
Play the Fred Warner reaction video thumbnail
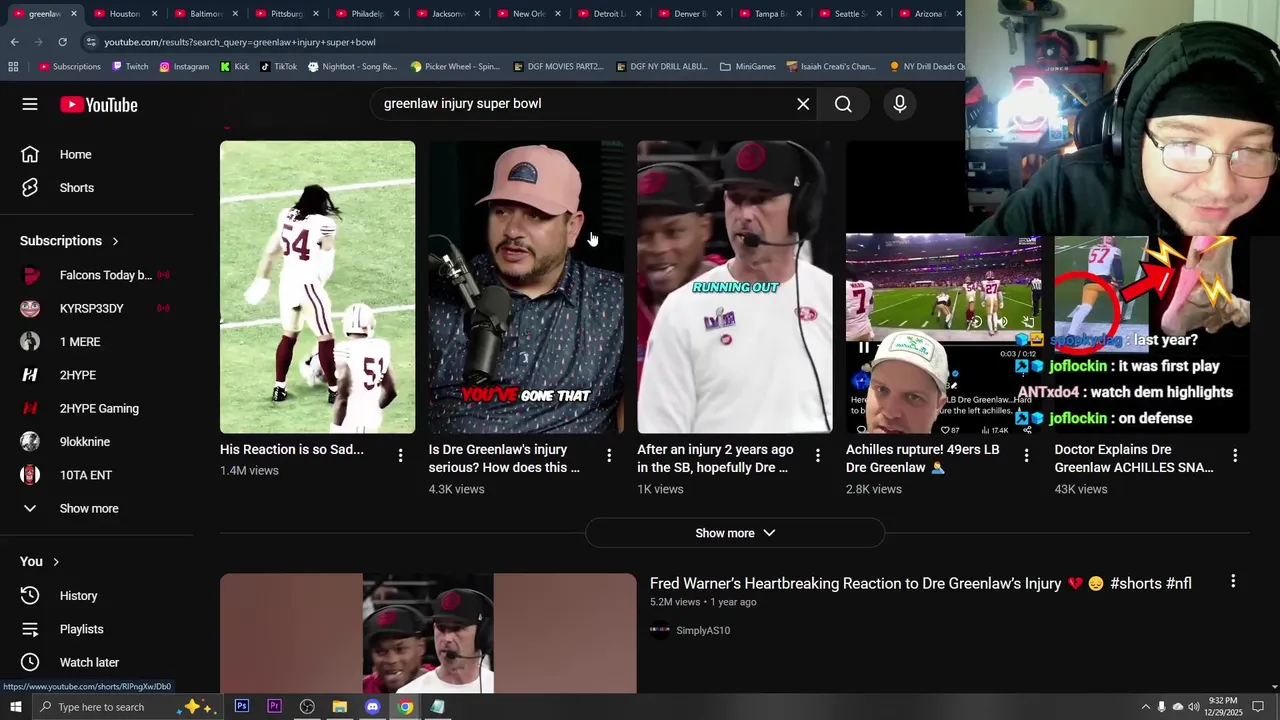428,633
